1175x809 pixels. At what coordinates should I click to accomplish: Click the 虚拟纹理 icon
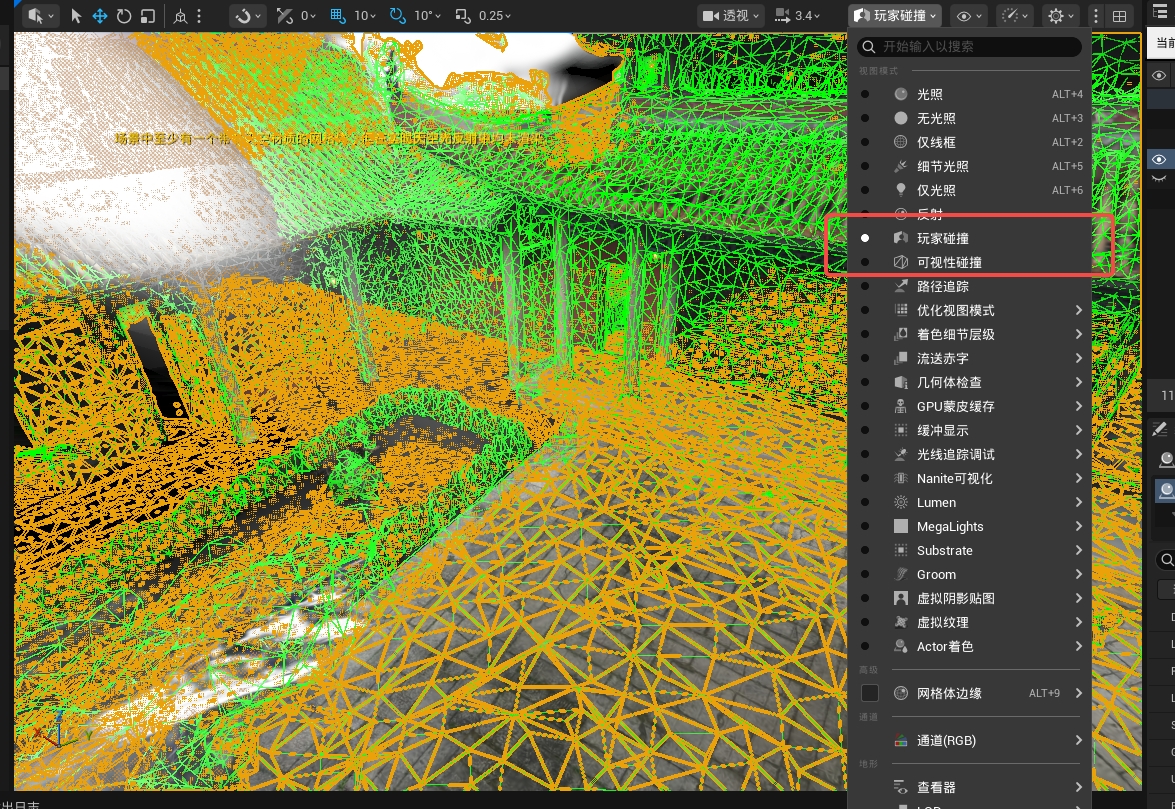pos(901,622)
